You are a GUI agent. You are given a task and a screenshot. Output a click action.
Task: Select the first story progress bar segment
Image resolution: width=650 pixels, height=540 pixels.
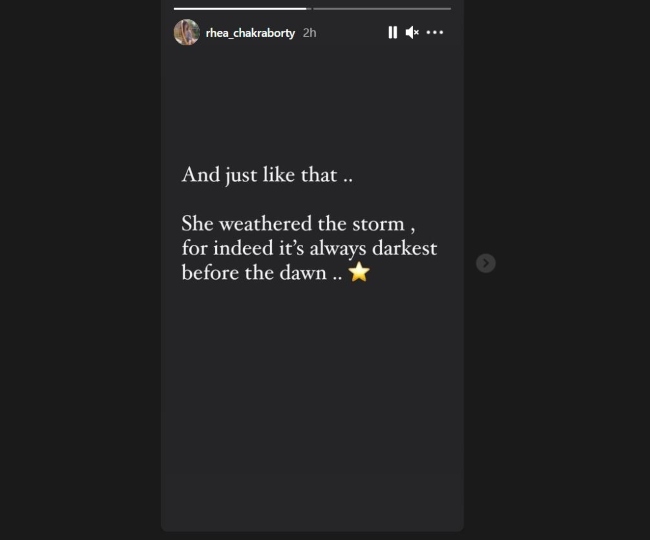pos(242,8)
